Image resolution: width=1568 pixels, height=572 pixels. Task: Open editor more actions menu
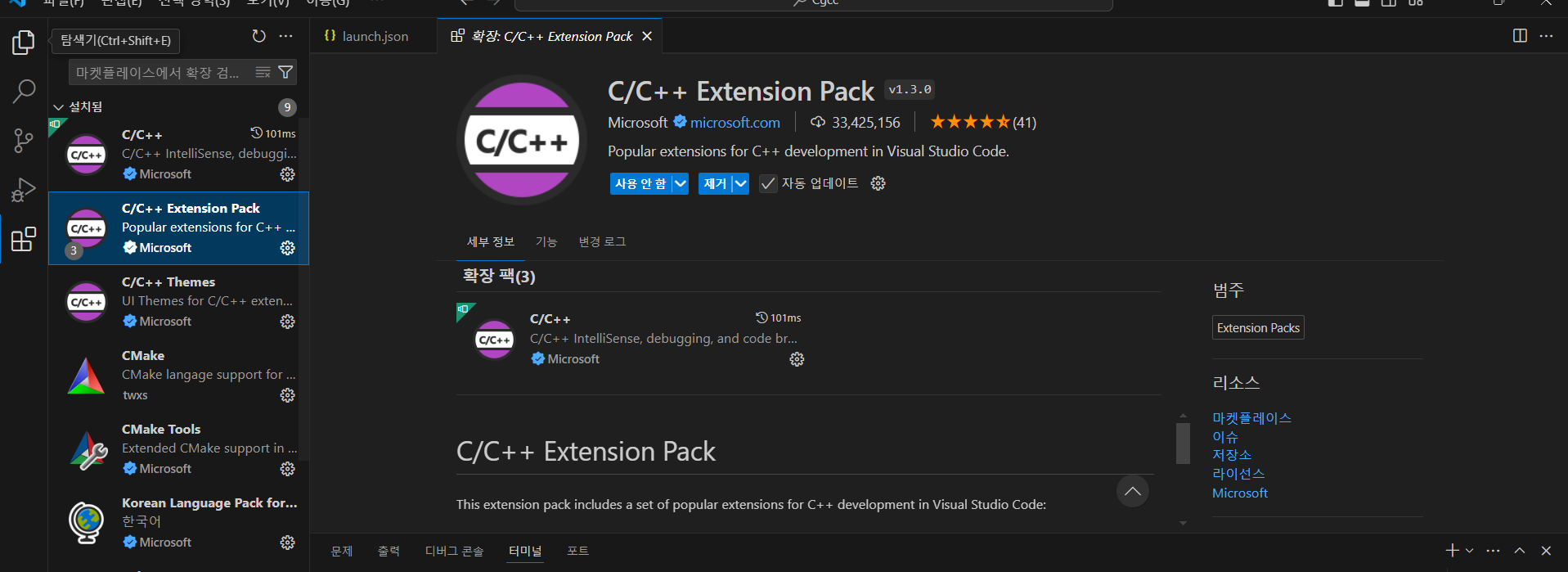pyautogui.click(x=1546, y=36)
